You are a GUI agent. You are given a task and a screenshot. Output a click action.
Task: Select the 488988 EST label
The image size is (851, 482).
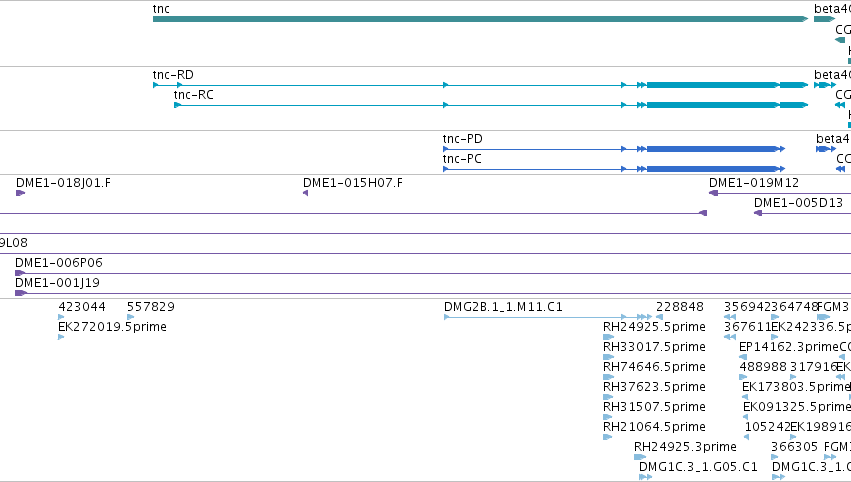click(763, 367)
